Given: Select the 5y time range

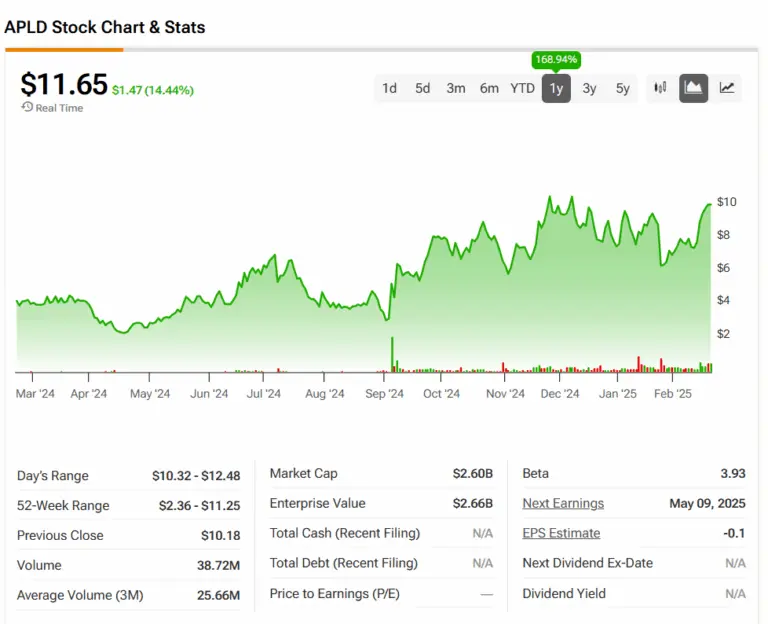Looking at the screenshot, I should tap(623, 89).
